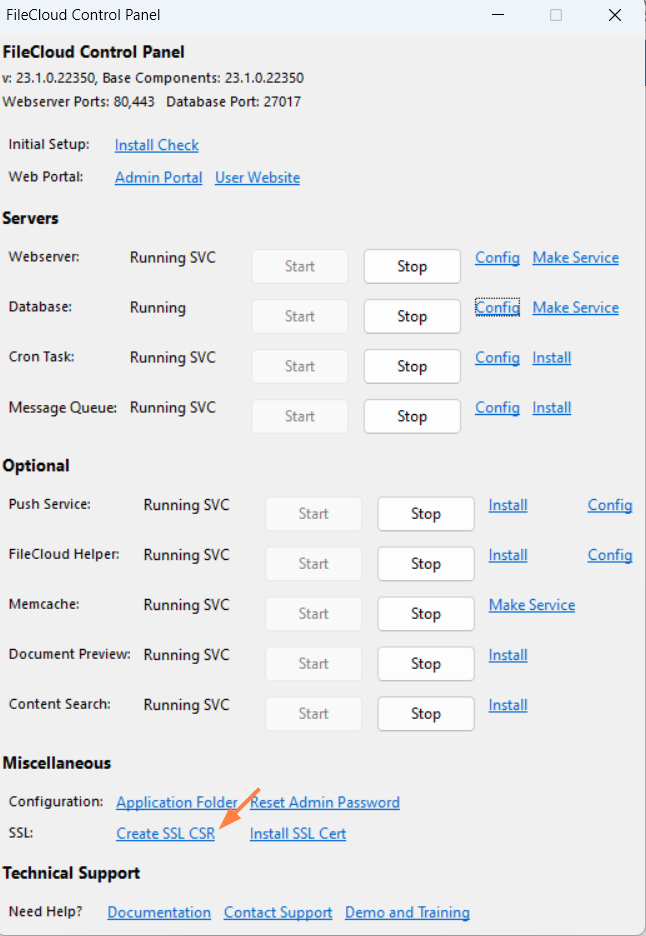This screenshot has height=936, width=646.
Task: Open the Admin Portal link
Action: coord(158,178)
